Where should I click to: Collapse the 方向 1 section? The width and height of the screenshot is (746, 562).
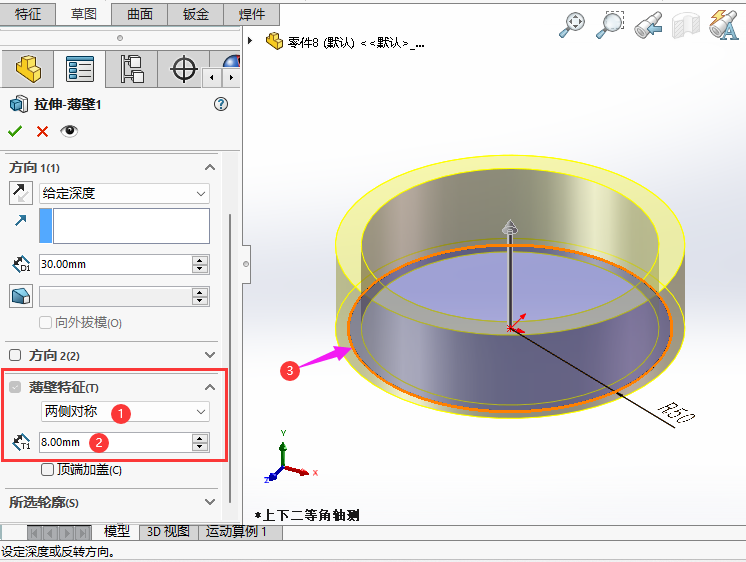point(210,168)
